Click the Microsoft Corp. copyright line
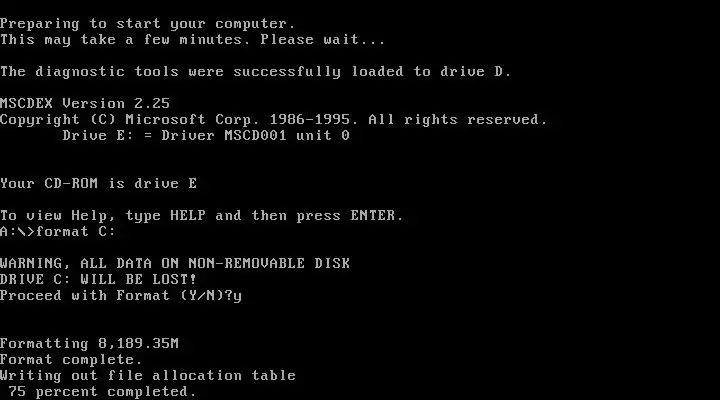Viewport: 720px width, 400px height. 274,119
